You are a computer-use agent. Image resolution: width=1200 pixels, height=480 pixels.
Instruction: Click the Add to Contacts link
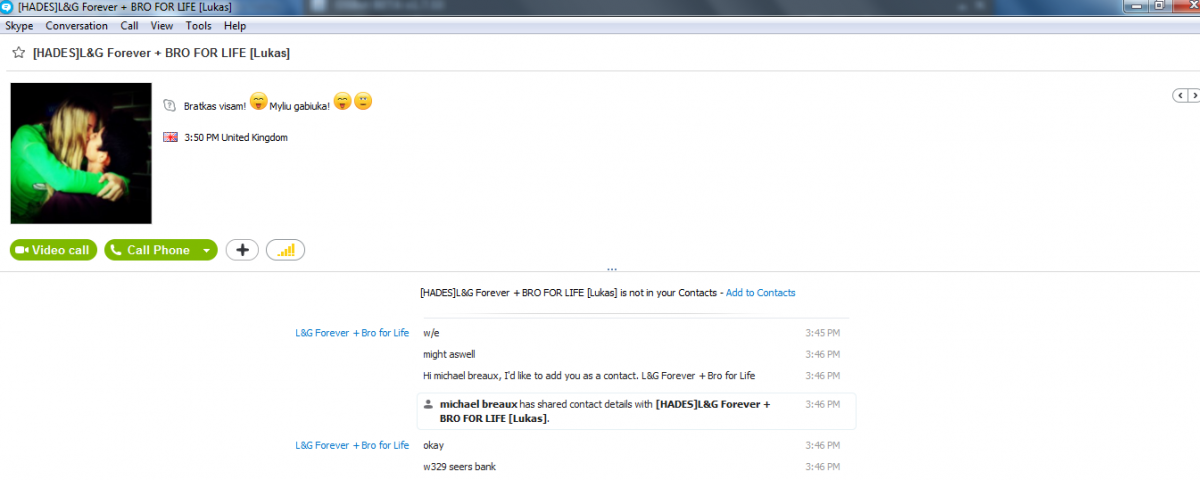tap(760, 293)
